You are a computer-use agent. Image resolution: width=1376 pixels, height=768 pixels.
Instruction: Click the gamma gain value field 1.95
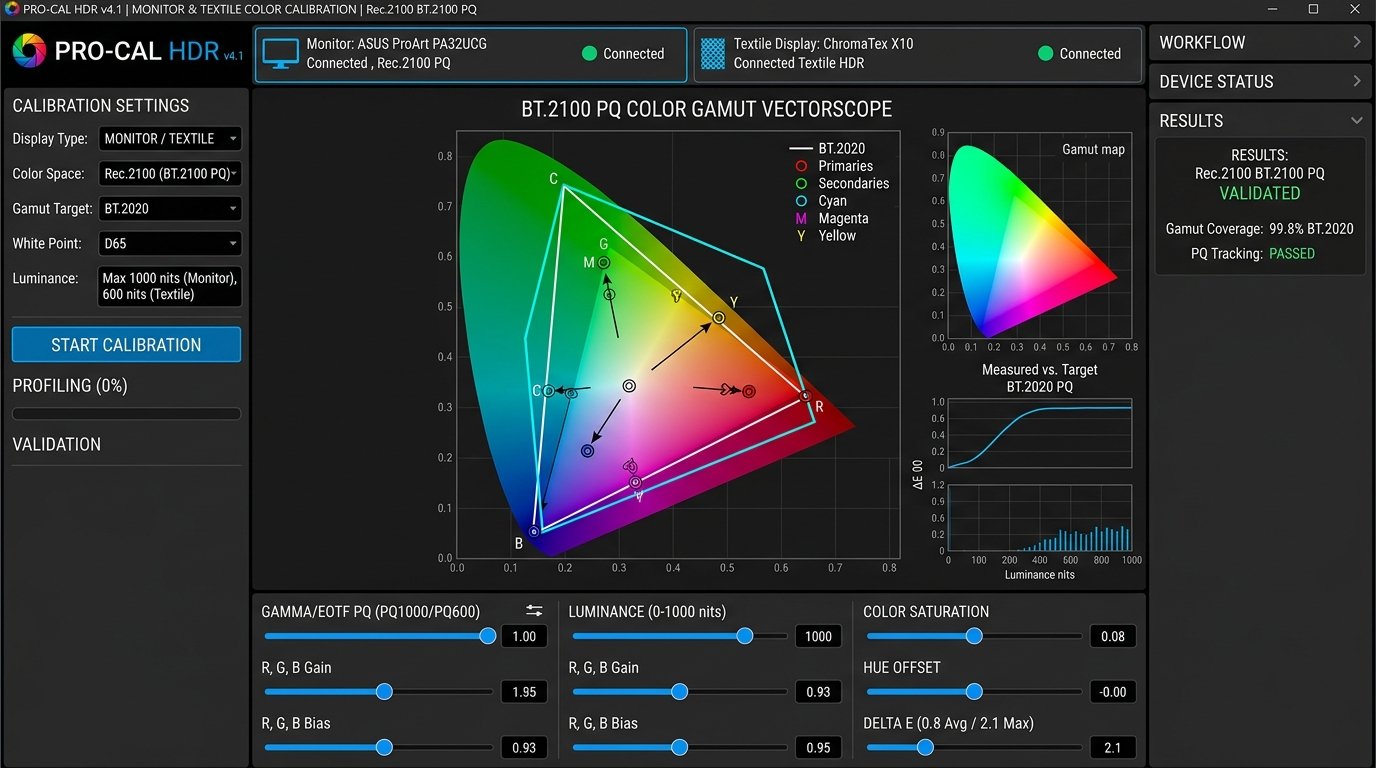tap(524, 692)
